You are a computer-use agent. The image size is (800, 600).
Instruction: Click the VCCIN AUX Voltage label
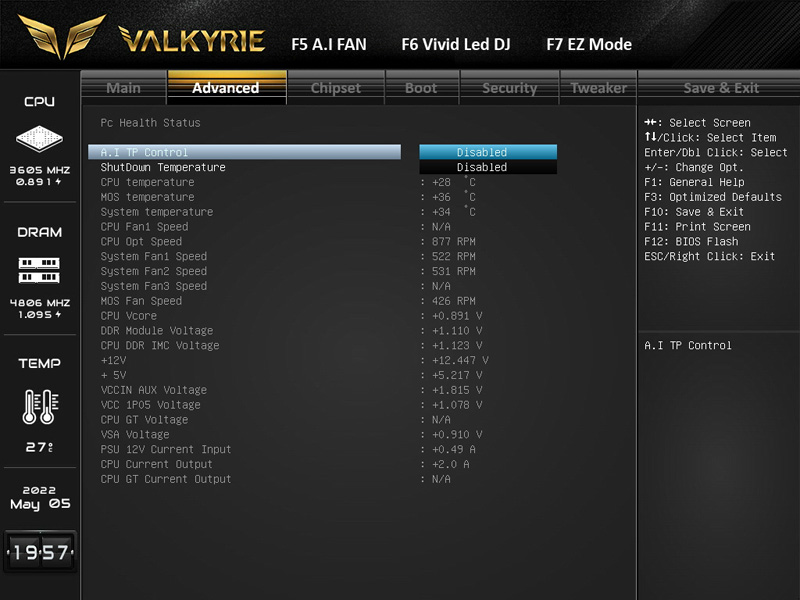(154, 390)
